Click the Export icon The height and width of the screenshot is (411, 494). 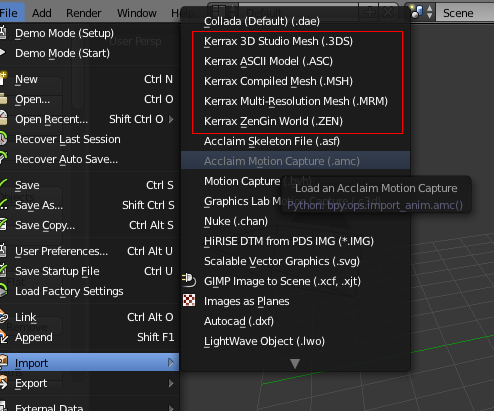3,383
